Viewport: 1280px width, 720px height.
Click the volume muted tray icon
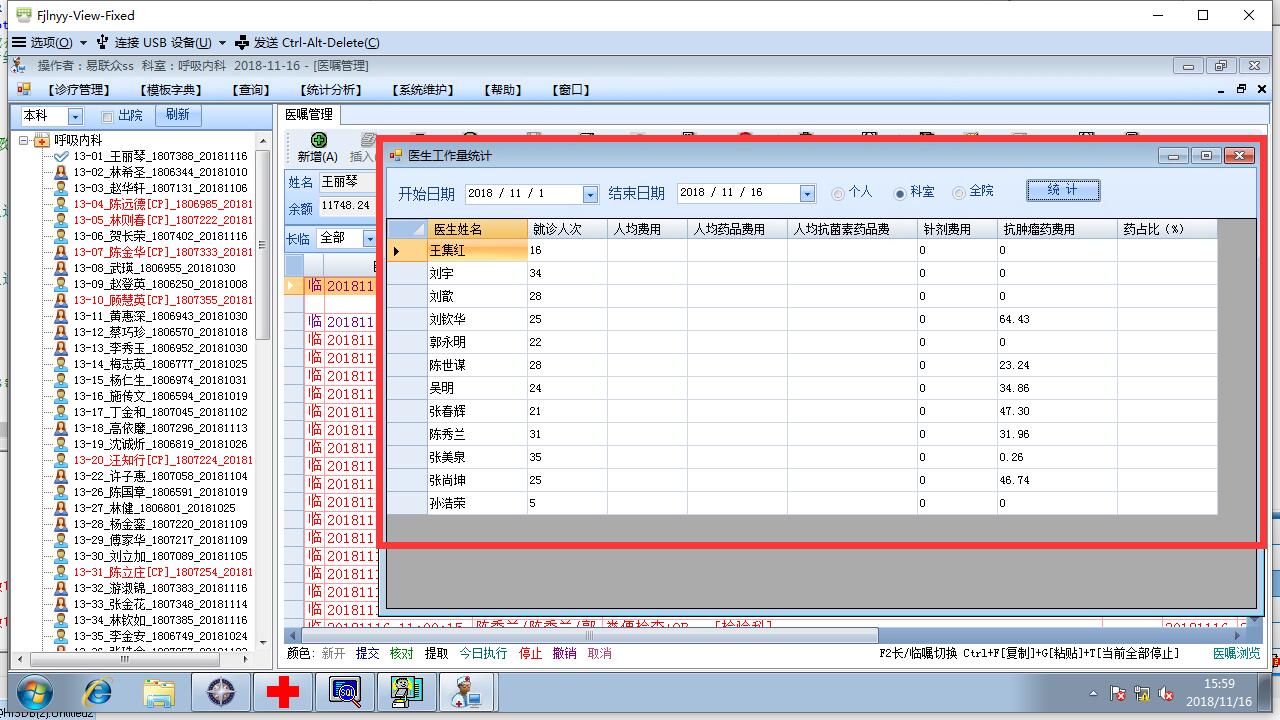pyautogui.click(x=1166, y=693)
